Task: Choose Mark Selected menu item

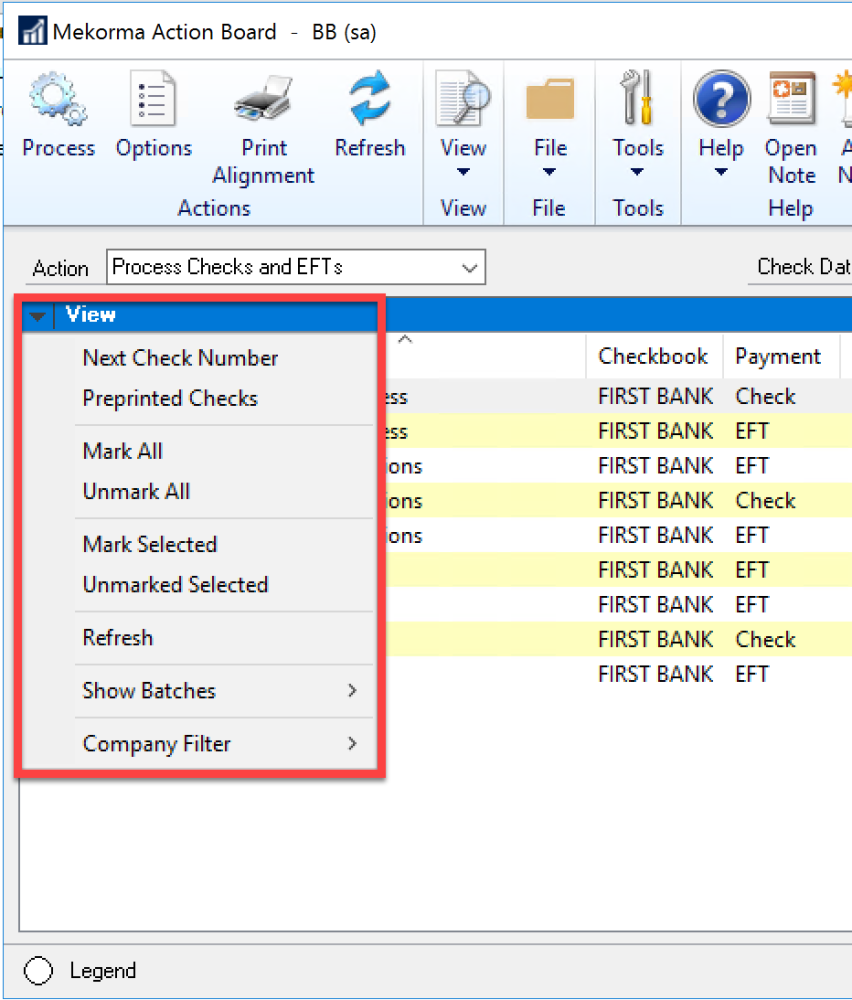Action: [150, 545]
